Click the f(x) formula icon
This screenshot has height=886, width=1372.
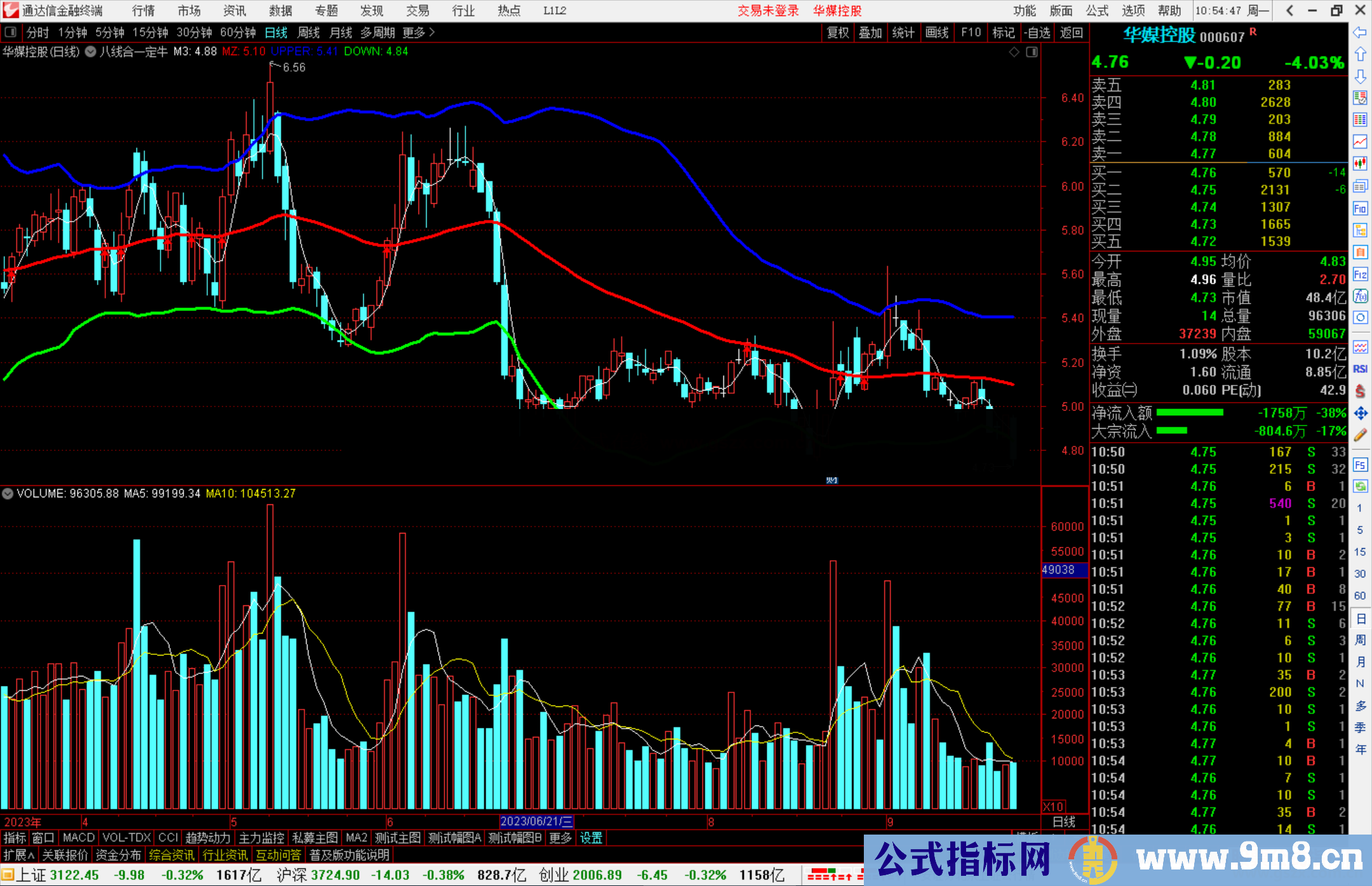click(x=1360, y=296)
